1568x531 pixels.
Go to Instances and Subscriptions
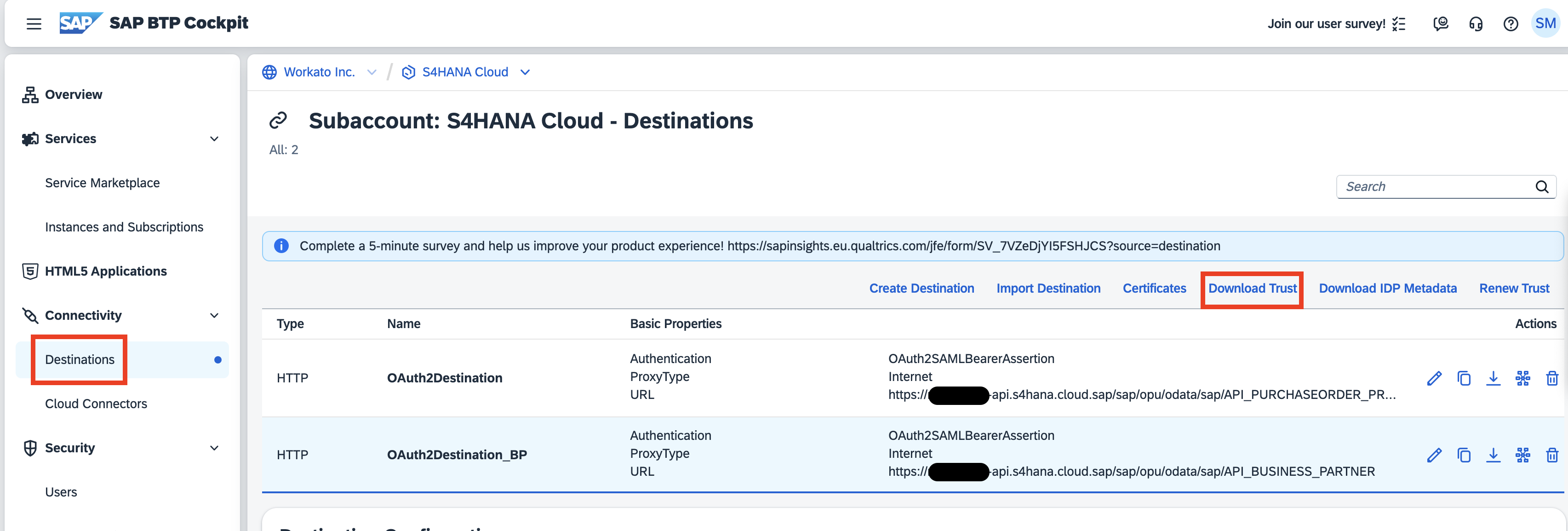(x=124, y=227)
